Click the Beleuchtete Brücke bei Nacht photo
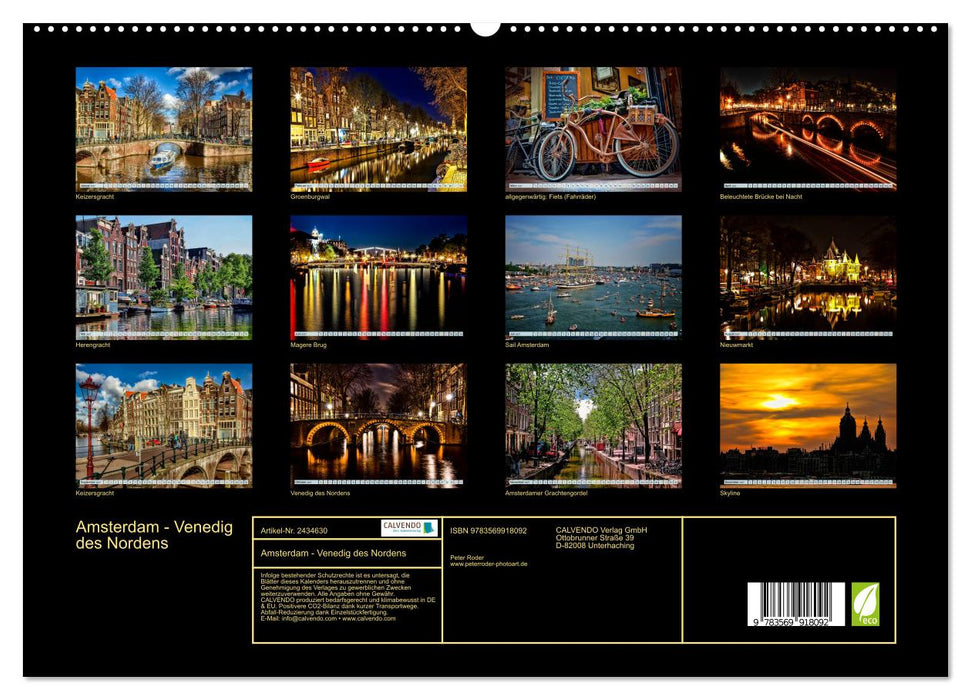The image size is (971, 700). point(808,129)
